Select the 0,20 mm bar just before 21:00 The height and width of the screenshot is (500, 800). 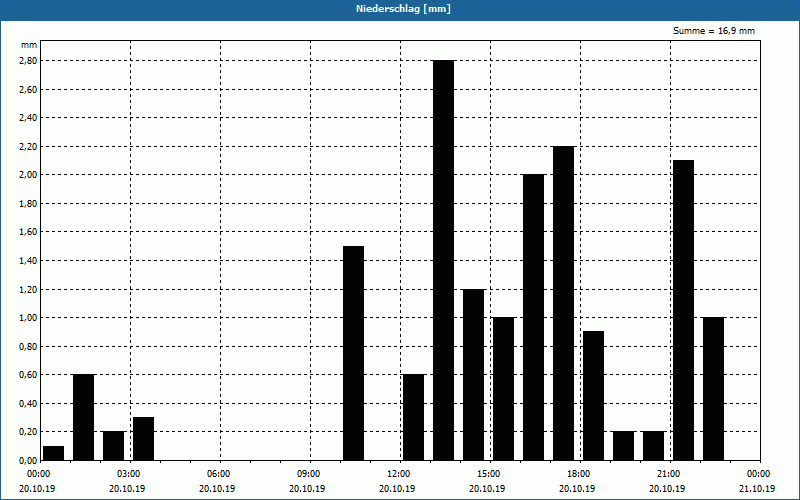[x=654, y=446]
